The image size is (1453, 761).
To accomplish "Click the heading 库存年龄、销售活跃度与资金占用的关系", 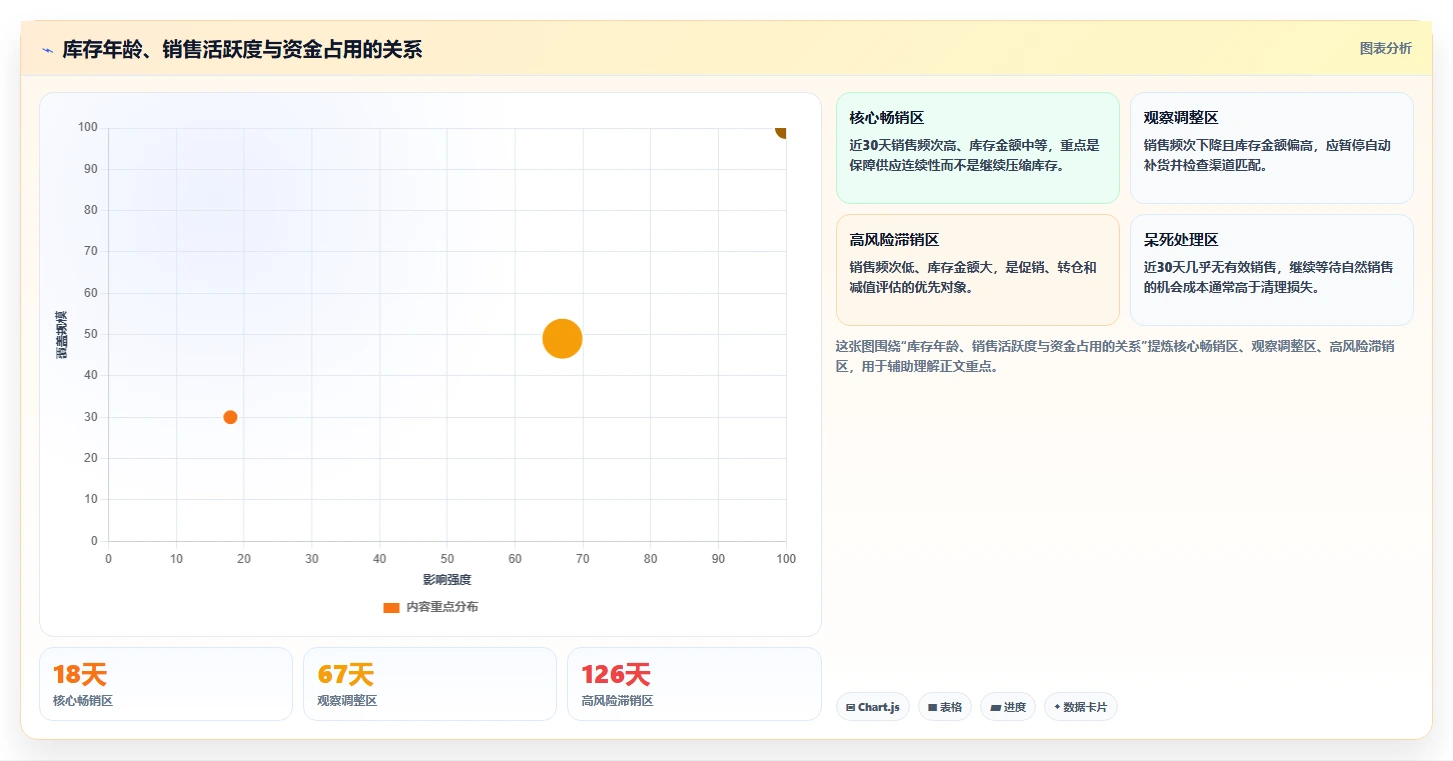I will (x=242, y=49).
